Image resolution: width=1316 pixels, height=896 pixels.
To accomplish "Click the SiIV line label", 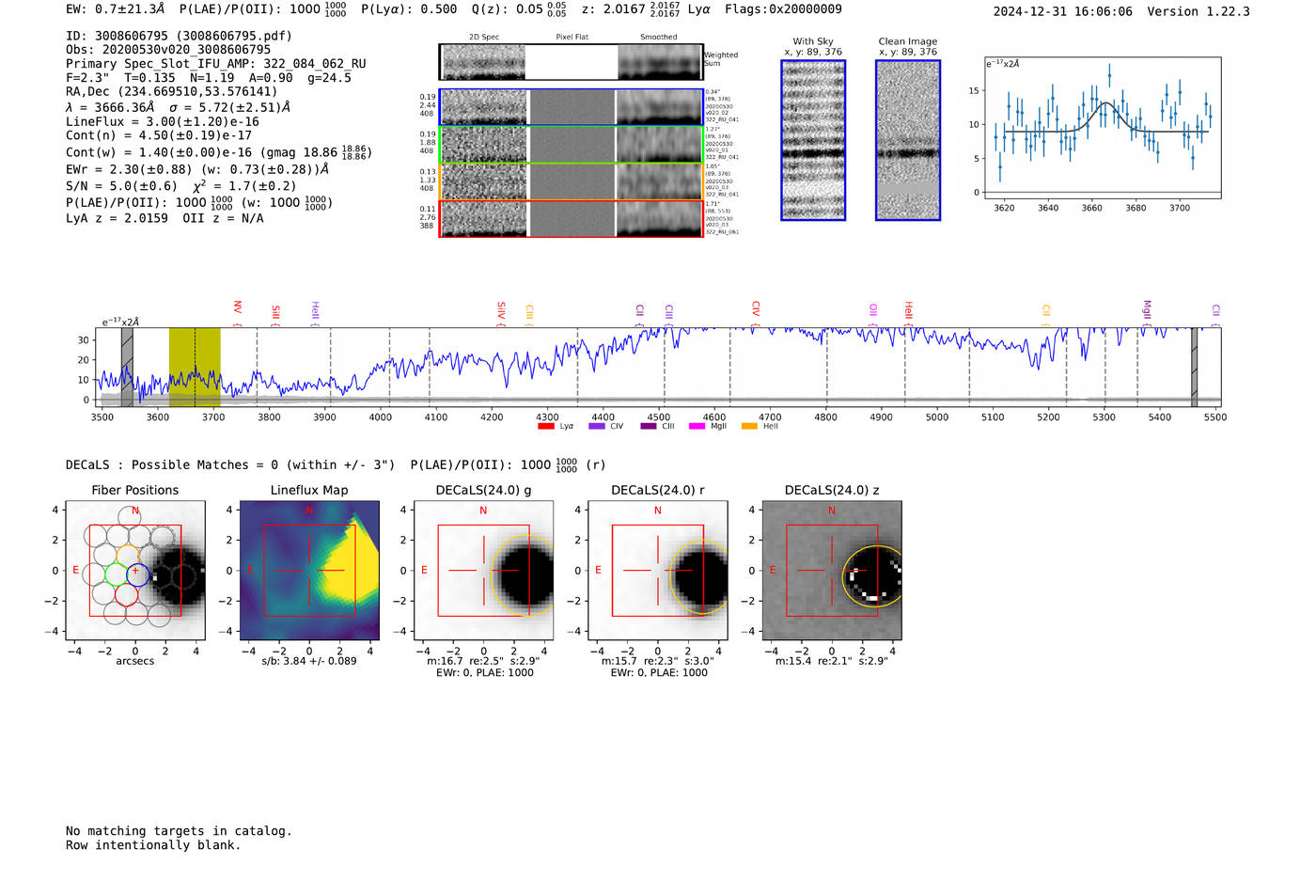I will tap(501, 311).
